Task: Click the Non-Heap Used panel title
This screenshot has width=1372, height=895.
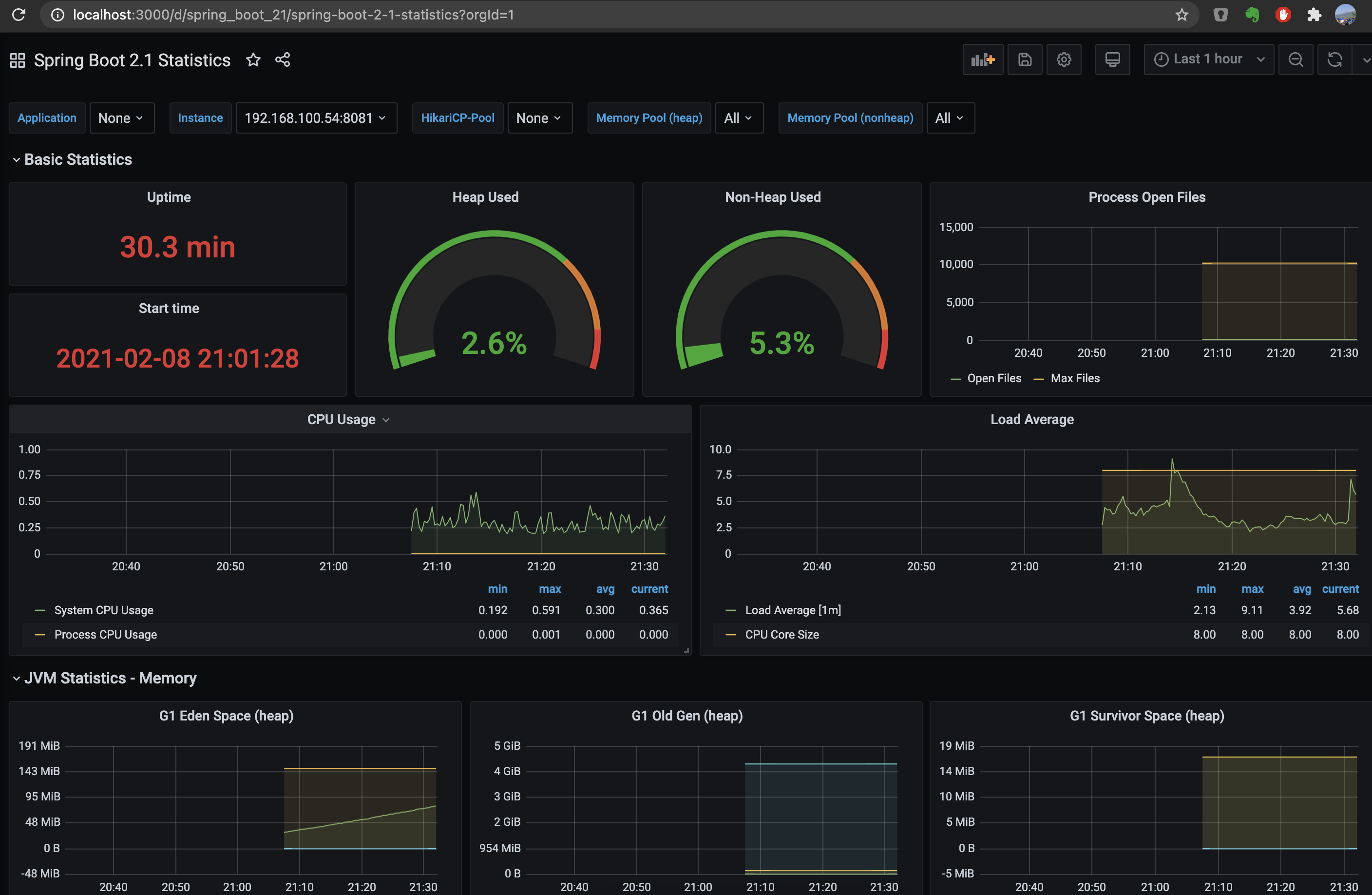Action: [772, 197]
